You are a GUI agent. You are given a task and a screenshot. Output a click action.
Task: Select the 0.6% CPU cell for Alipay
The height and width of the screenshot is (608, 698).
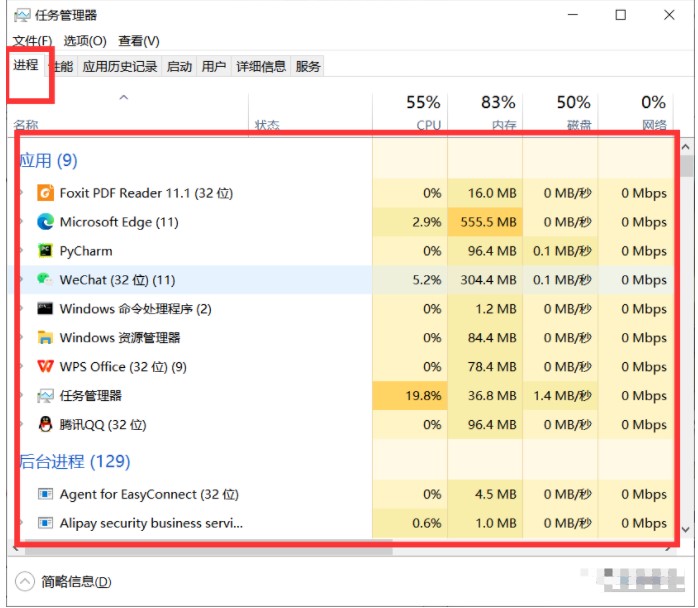[410, 523]
